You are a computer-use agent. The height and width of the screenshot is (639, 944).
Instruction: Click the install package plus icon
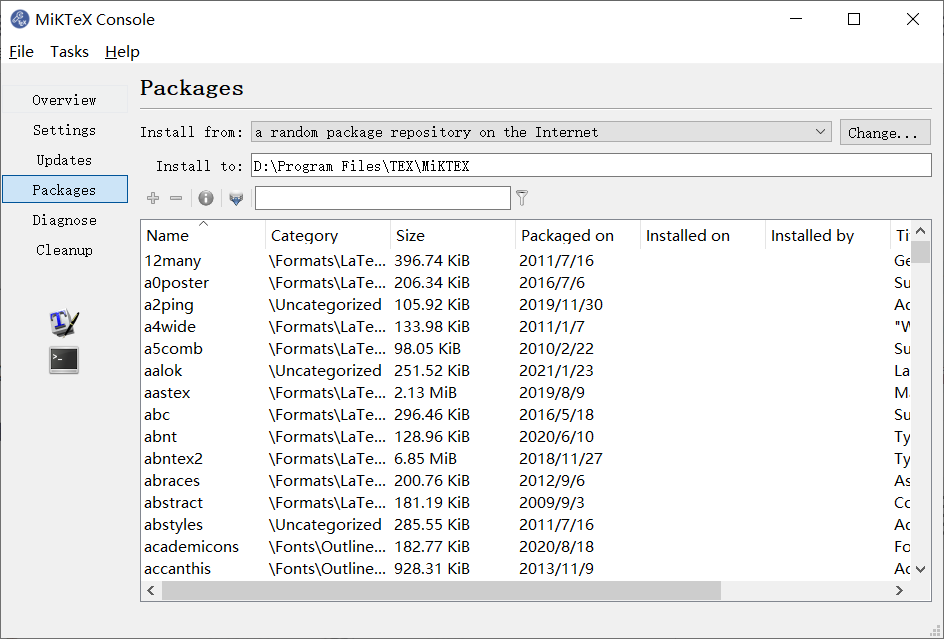pos(153,198)
